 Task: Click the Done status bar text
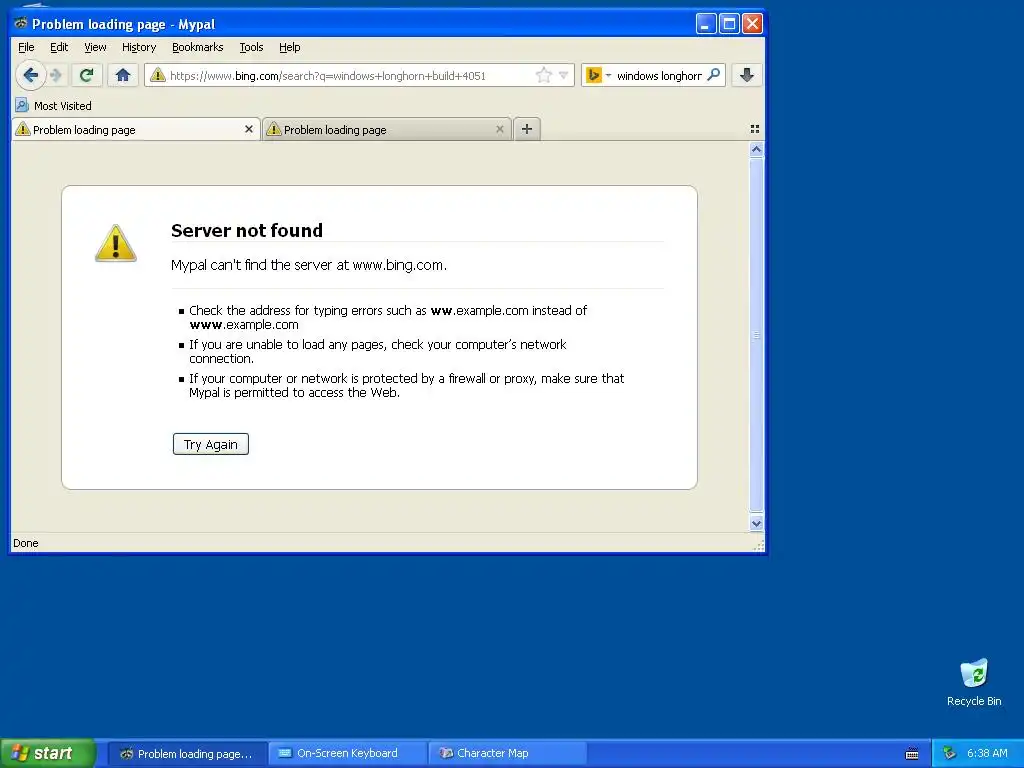pos(25,543)
